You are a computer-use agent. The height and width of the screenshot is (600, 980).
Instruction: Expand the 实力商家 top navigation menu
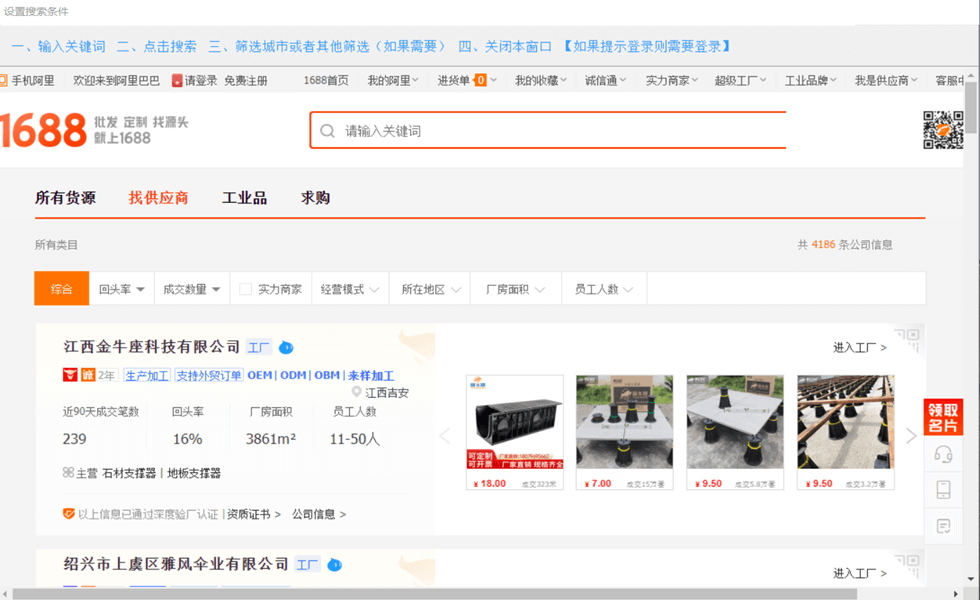tap(671, 81)
